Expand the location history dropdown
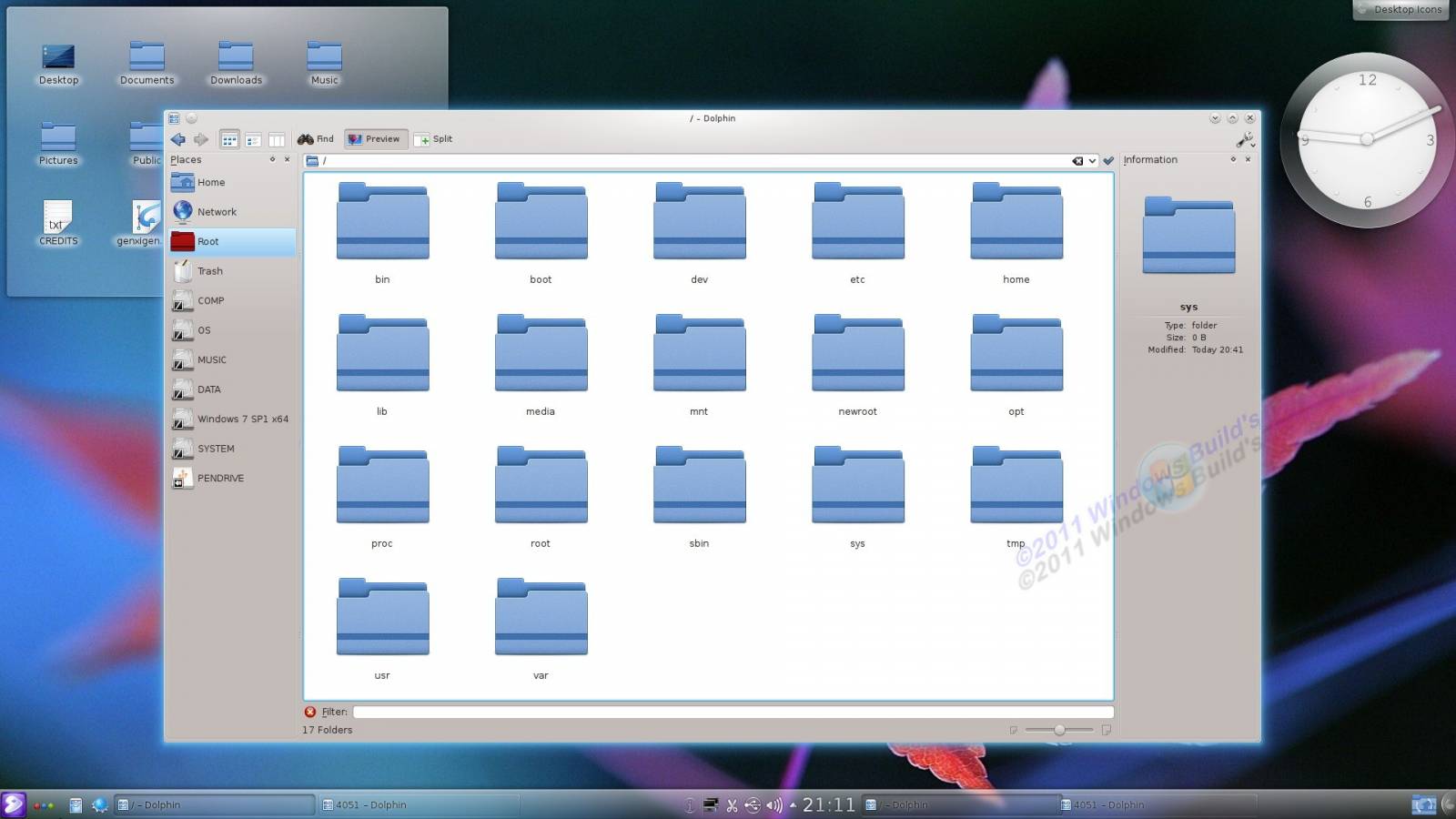Screen dimensions: 1456x819 pyautogui.click(x=1092, y=161)
